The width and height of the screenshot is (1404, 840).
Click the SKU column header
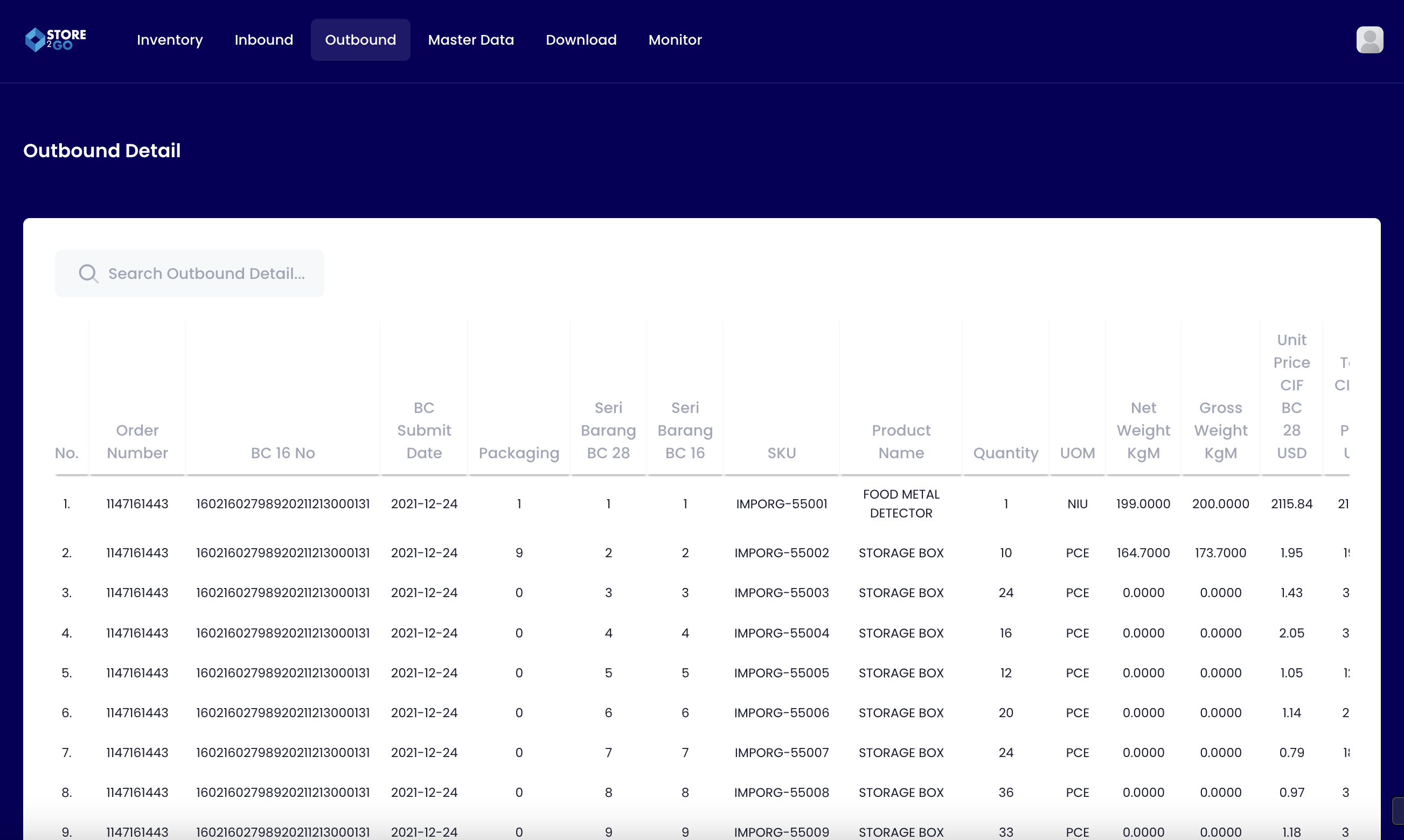click(x=781, y=453)
